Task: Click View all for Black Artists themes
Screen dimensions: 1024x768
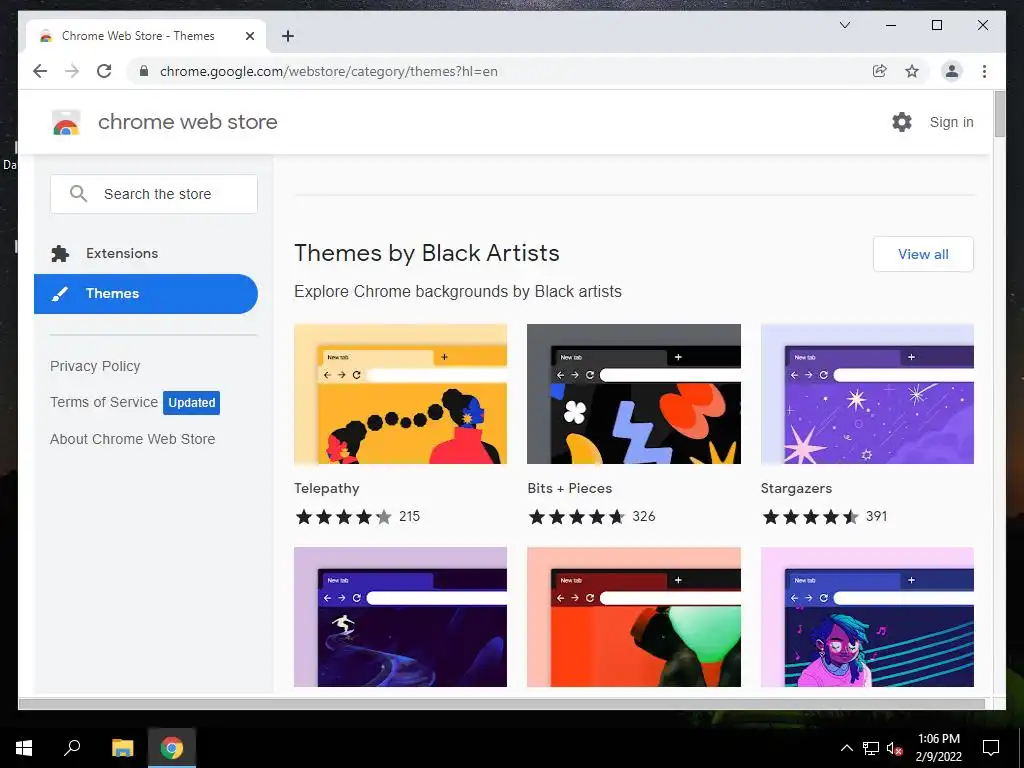Action: (923, 254)
